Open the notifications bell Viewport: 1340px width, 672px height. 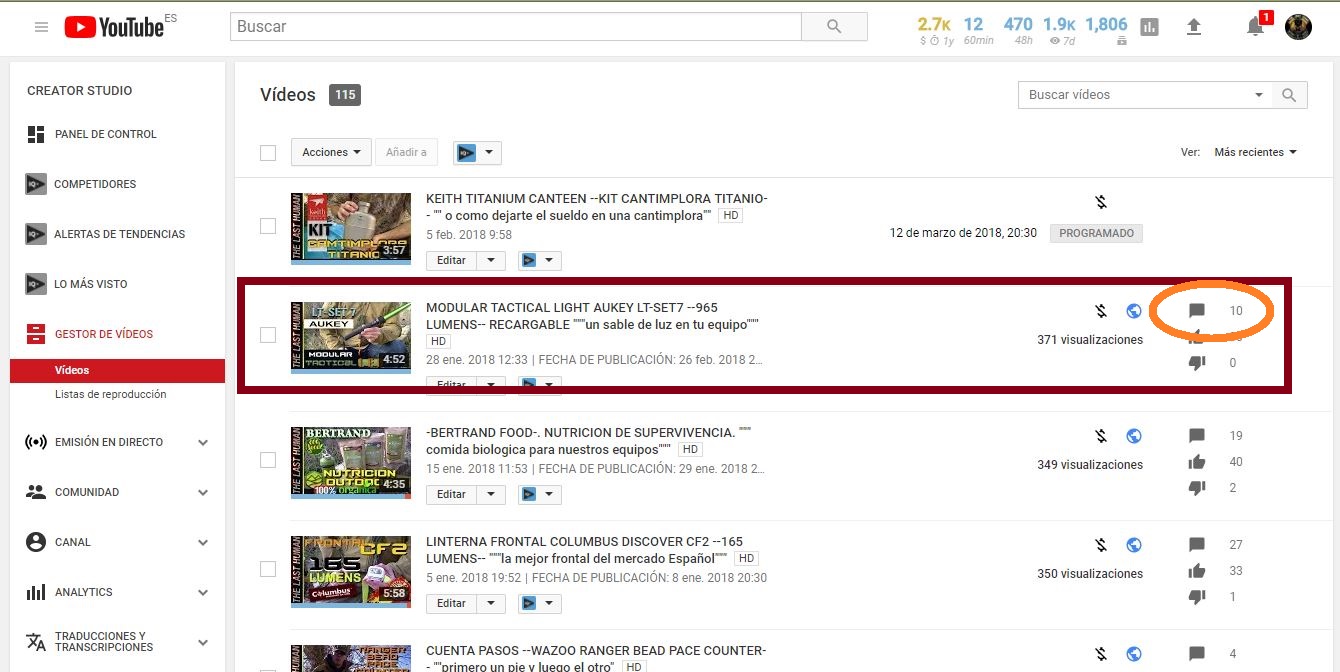click(x=1256, y=27)
